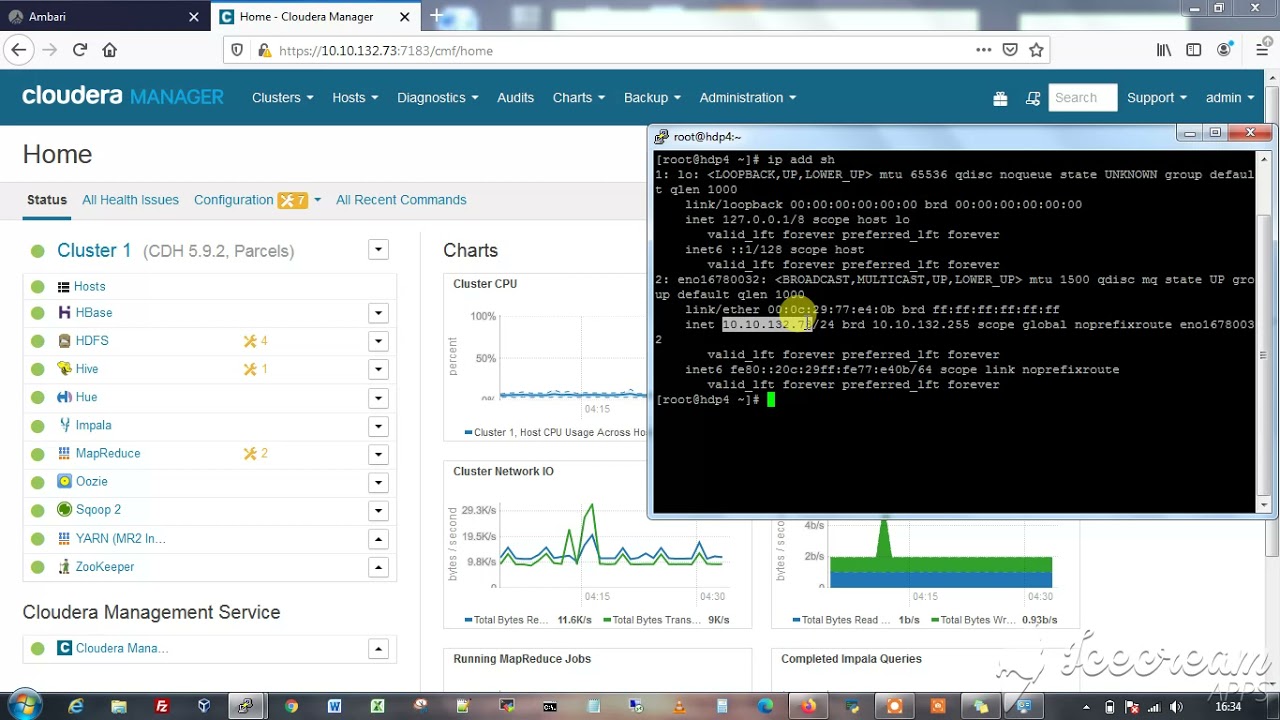Open Configuration dropdown caret
Viewport: 1280px width, 720px height.
[x=317, y=200]
